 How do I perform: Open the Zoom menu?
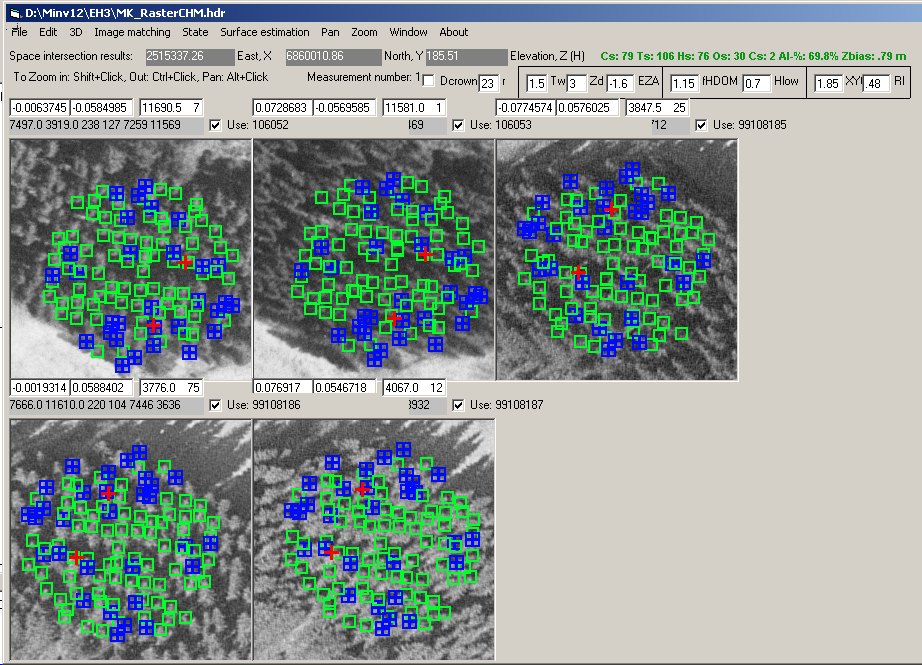tap(364, 32)
